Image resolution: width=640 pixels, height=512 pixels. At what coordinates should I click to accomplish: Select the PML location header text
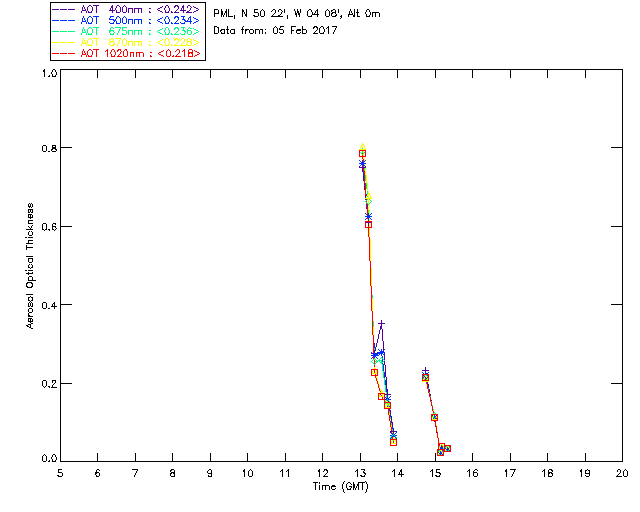[297, 14]
